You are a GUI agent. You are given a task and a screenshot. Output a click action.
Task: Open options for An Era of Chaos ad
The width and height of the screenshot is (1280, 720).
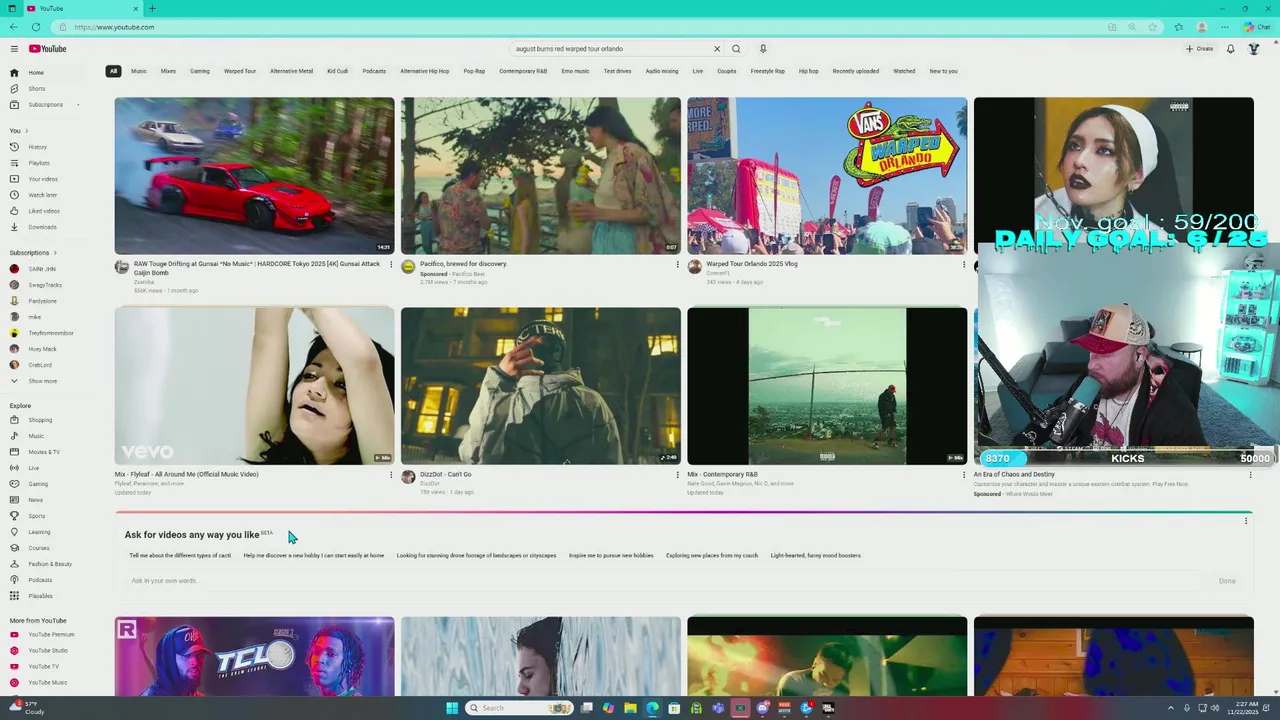click(1250, 475)
